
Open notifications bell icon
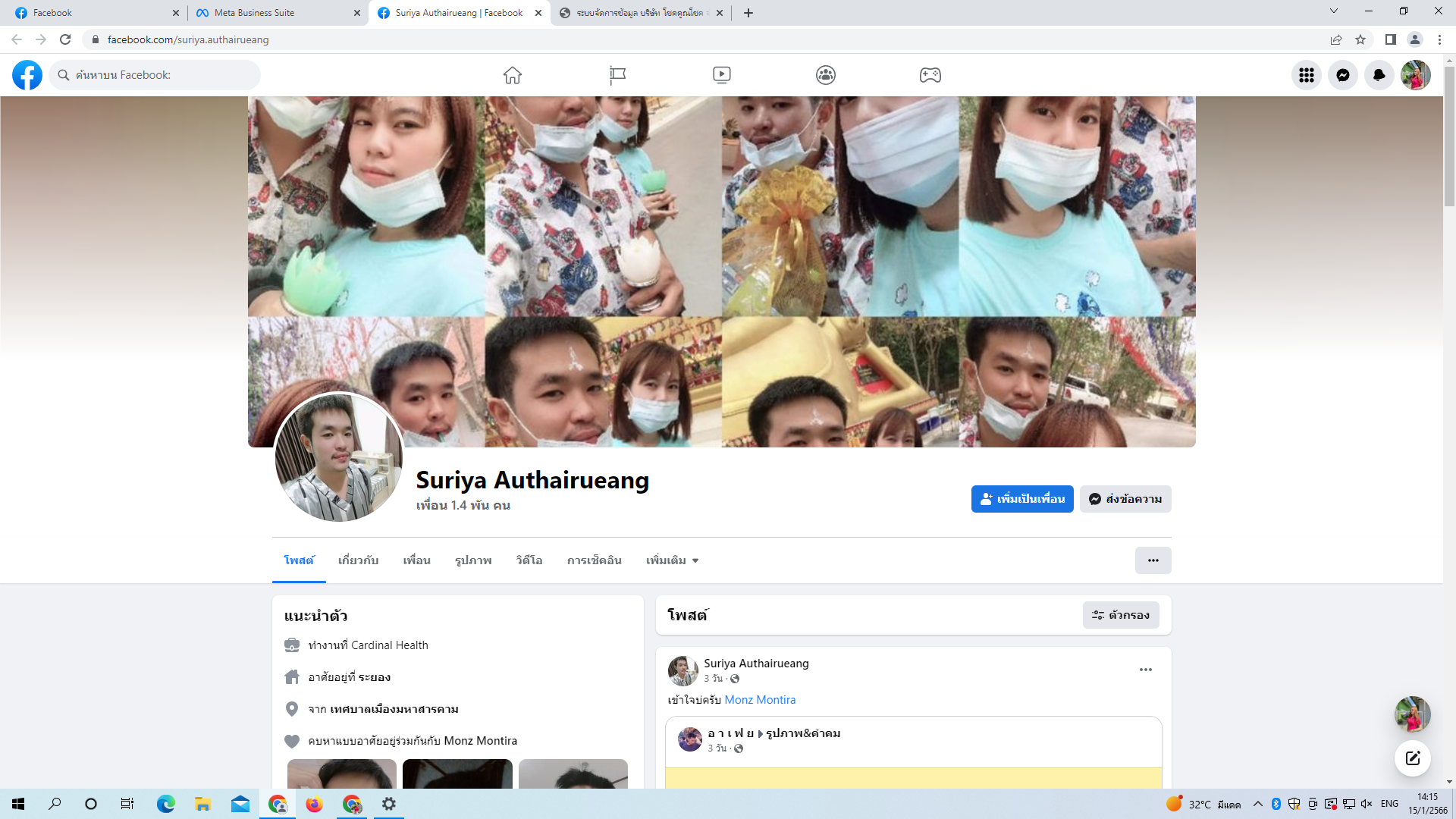[x=1379, y=75]
